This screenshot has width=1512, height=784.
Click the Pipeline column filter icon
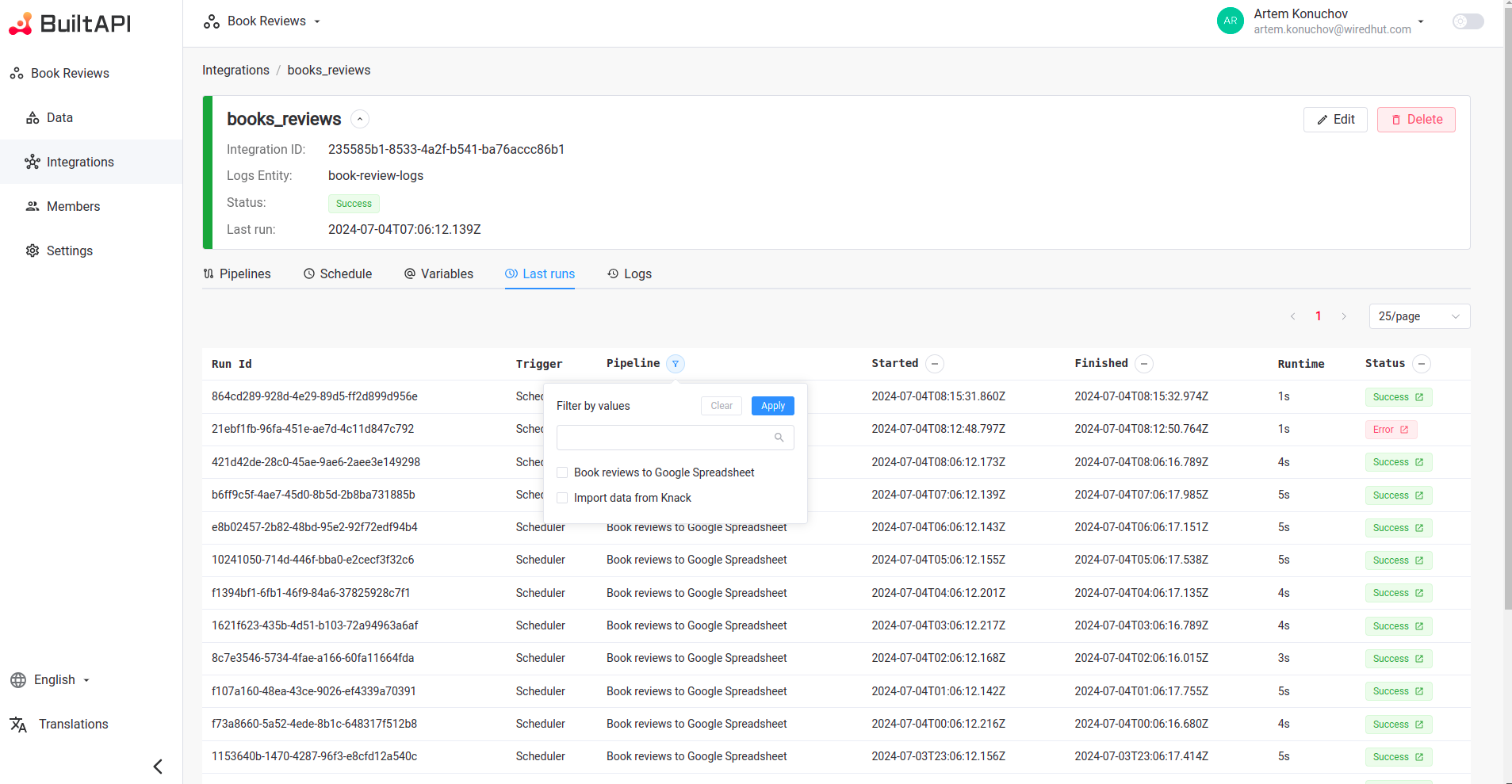[676, 364]
